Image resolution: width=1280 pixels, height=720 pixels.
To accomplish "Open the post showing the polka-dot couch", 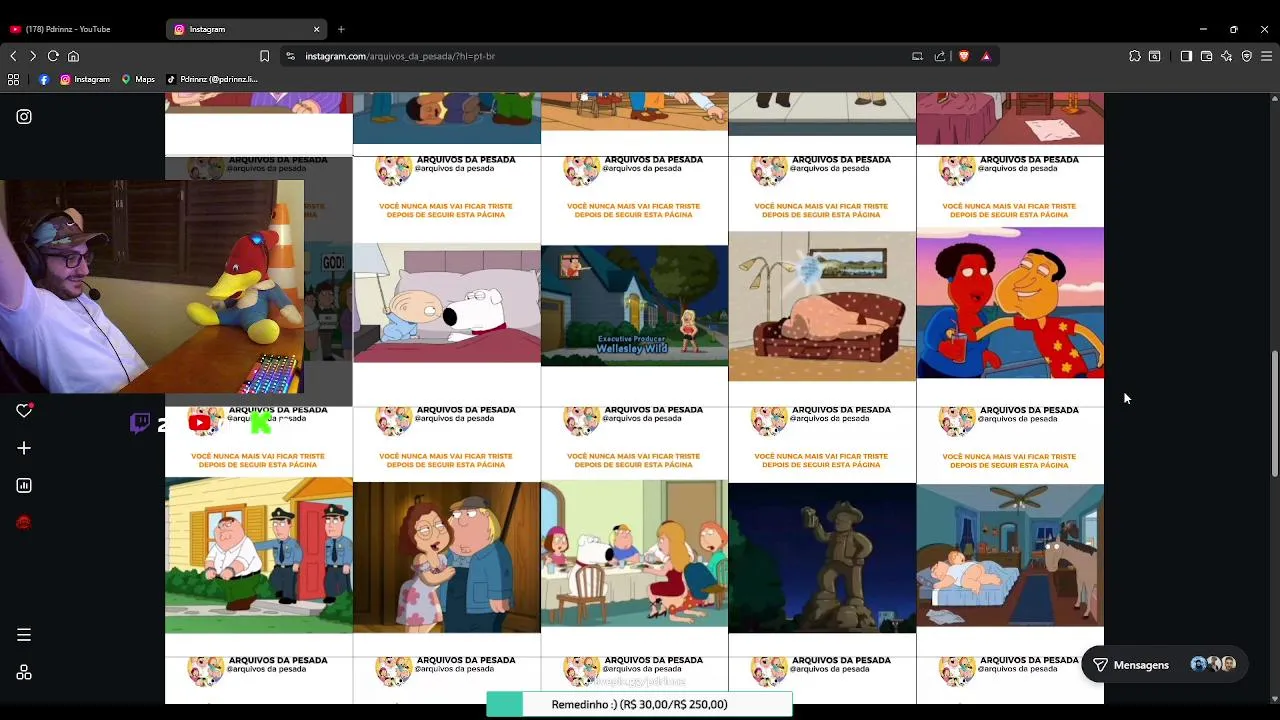I will [x=822, y=281].
